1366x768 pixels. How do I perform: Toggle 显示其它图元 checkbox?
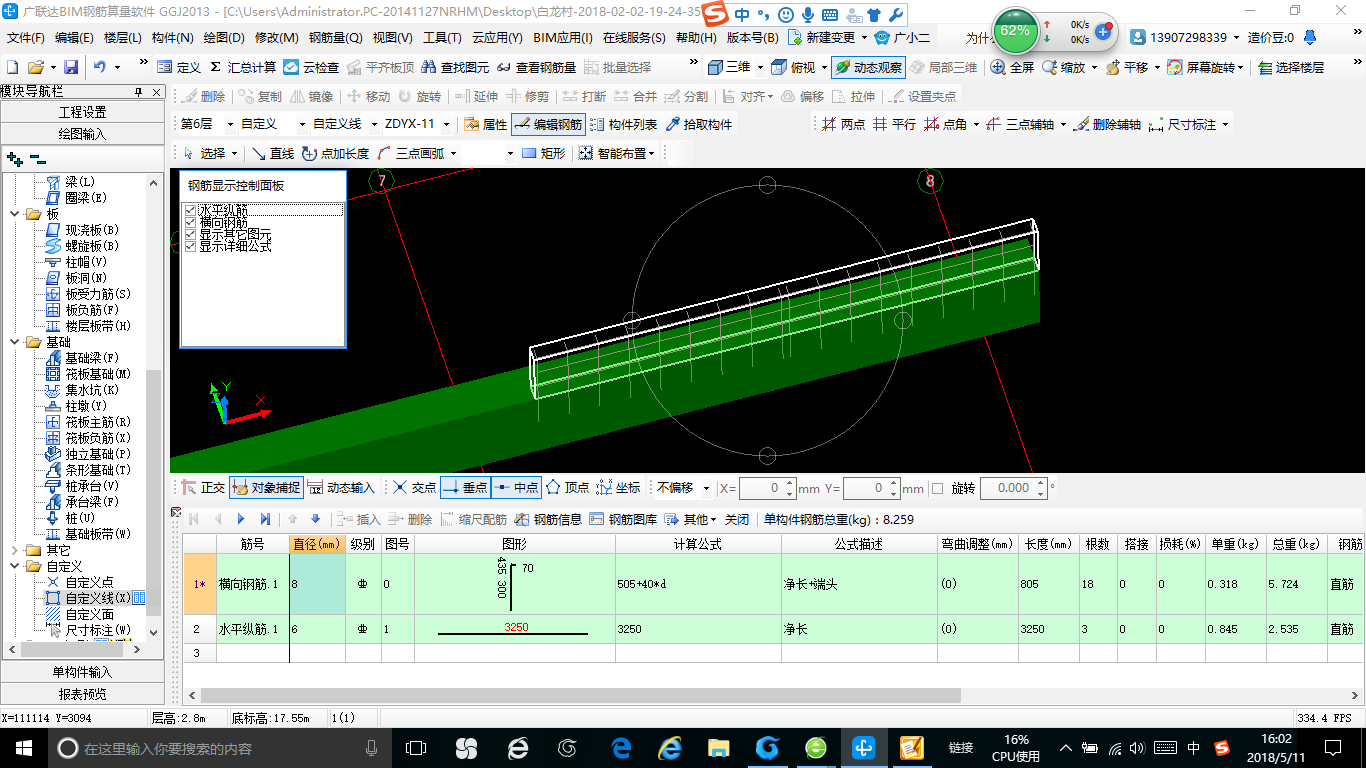(190, 234)
